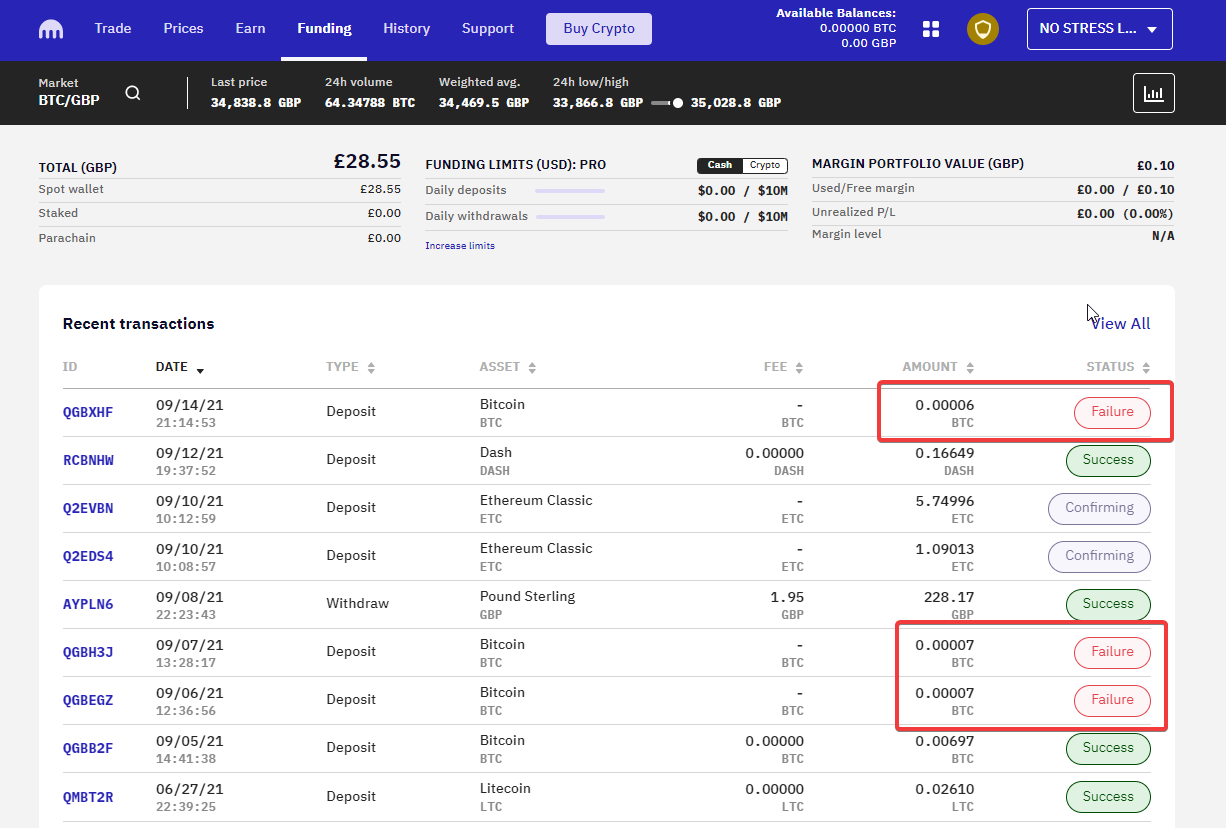
Task: Open View All recent transactions
Action: click(1120, 323)
